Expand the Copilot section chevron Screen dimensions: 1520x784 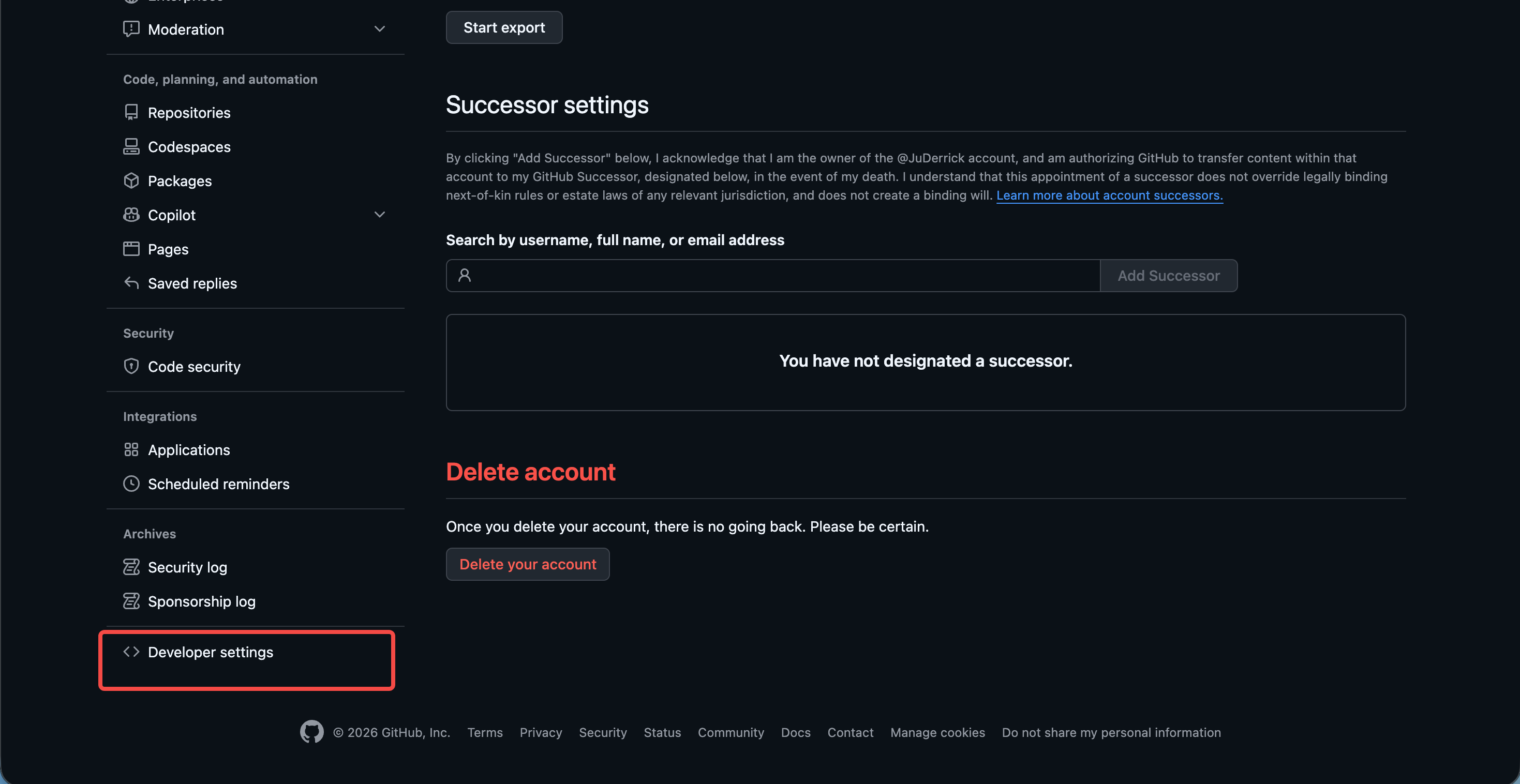pos(379,215)
